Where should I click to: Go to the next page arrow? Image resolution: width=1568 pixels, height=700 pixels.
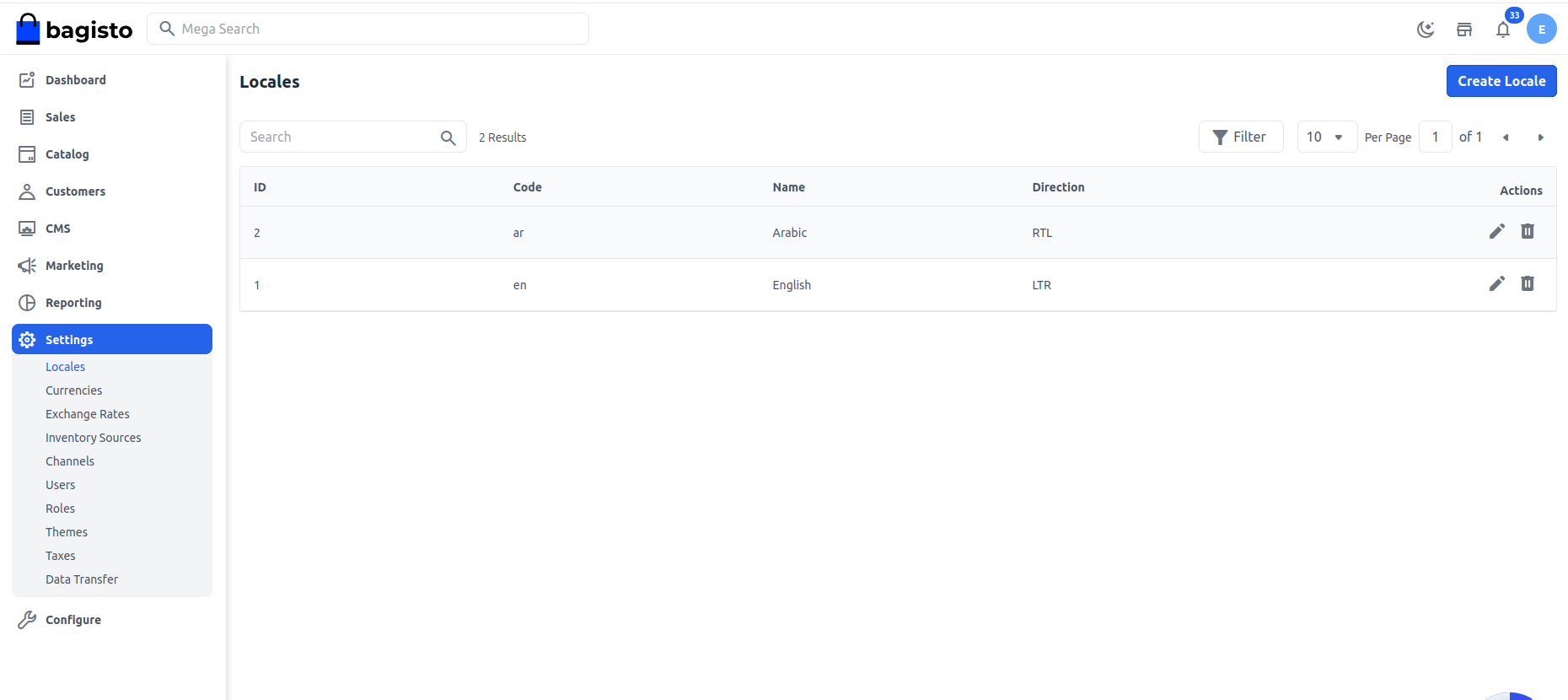coord(1540,137)
